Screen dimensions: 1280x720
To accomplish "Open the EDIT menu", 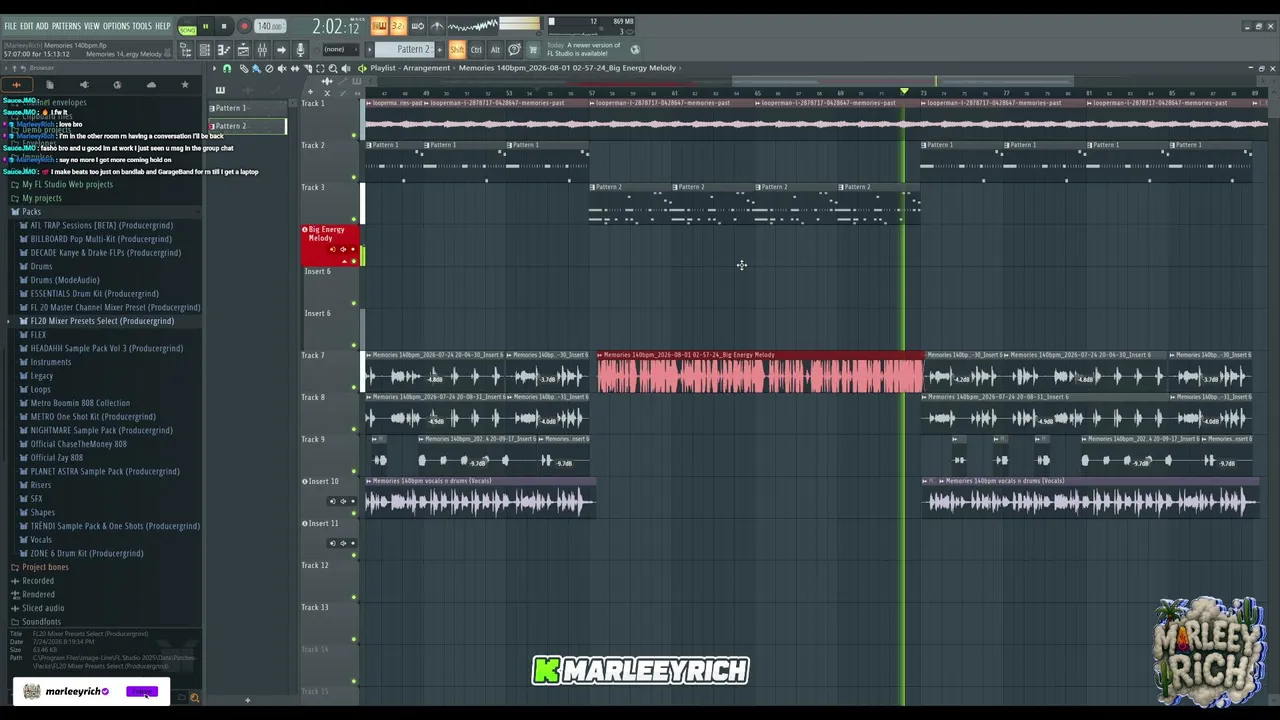I will point(26,26).
